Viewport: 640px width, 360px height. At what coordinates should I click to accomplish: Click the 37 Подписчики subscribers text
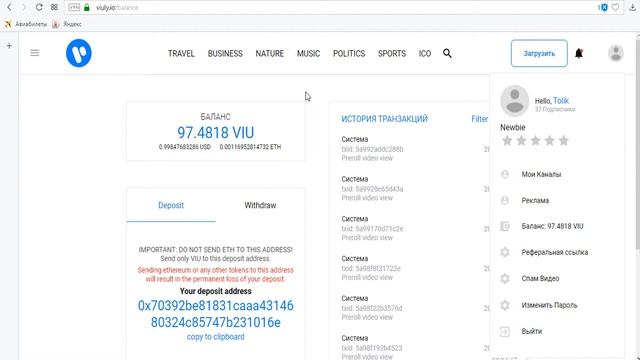pos(555,109)
